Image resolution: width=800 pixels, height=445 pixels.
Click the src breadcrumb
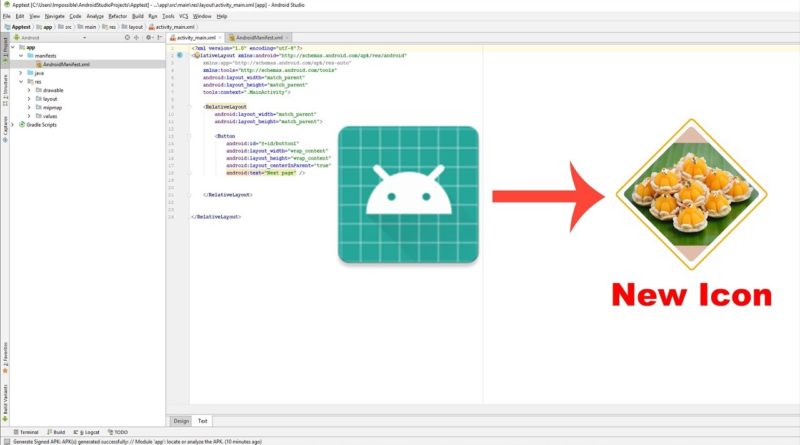tap(65, 27)
